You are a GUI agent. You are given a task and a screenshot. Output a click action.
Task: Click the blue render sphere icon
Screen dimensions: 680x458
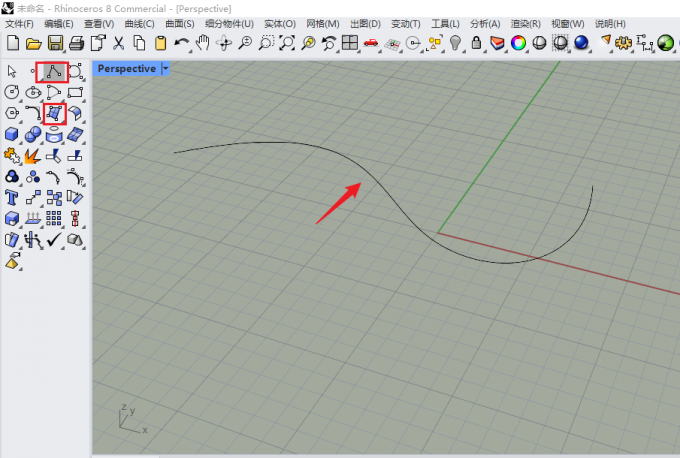point(581,43)
